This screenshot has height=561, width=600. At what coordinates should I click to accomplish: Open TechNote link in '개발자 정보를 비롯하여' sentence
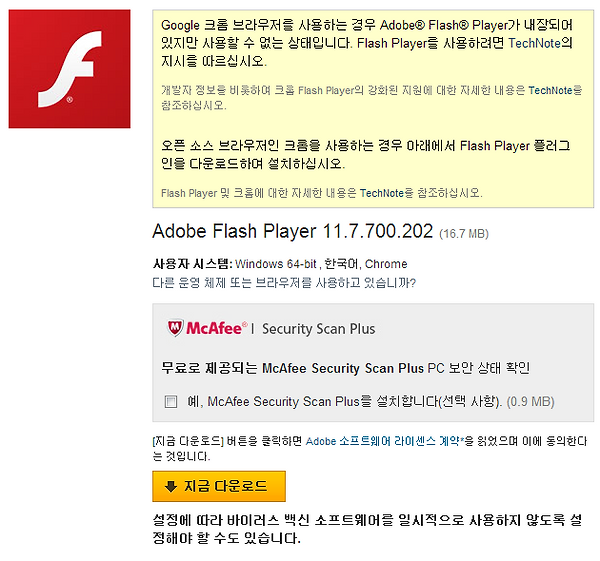point(550,90)
